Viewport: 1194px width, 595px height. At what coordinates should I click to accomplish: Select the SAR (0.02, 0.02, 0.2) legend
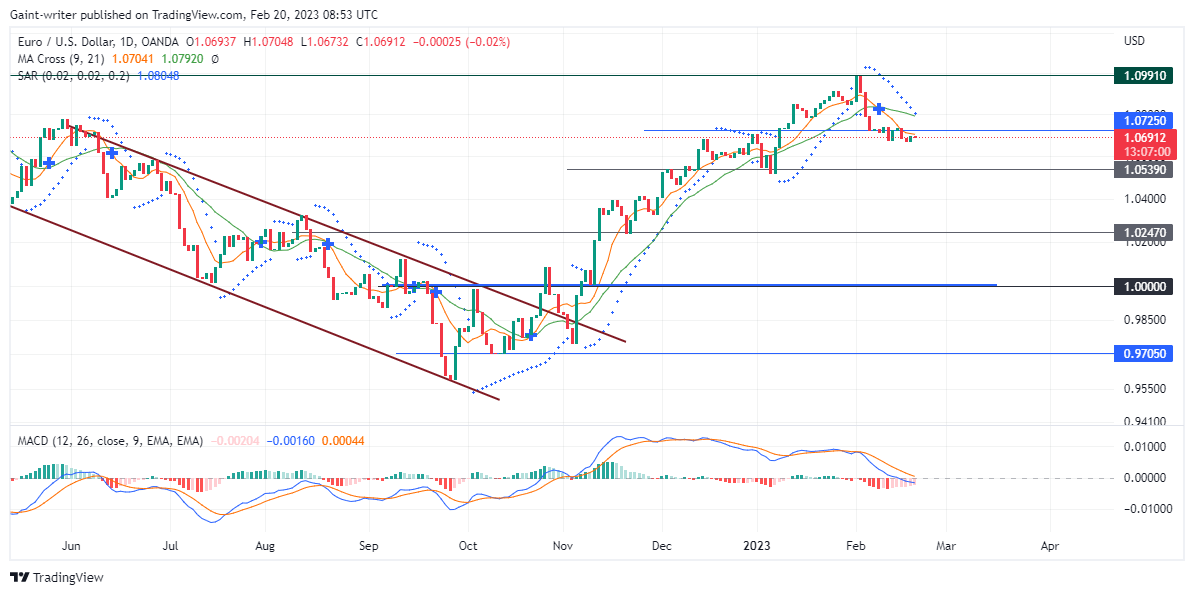point(73,76)
